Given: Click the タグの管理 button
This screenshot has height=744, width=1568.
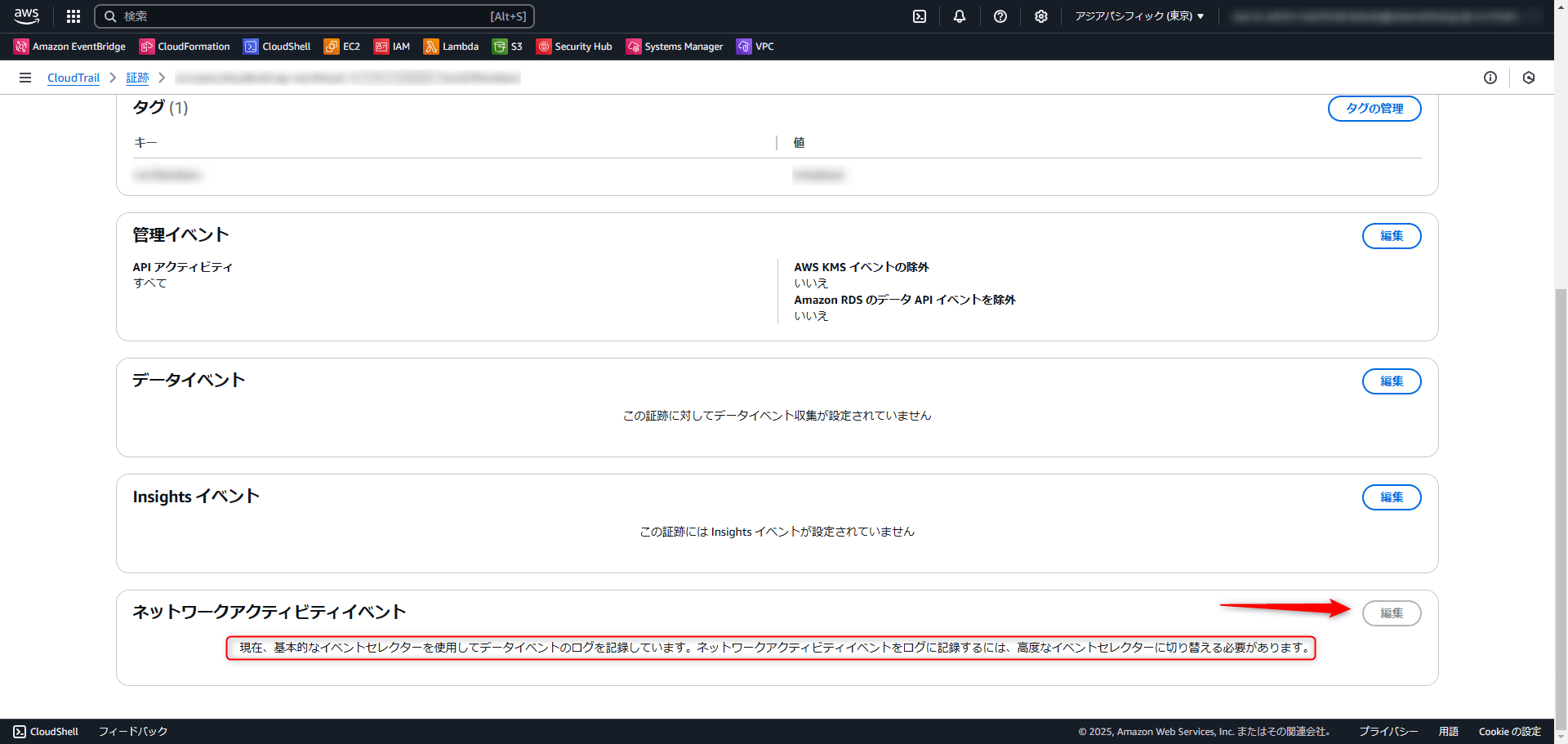Looking at the screenshot, I should (1374, 109).
